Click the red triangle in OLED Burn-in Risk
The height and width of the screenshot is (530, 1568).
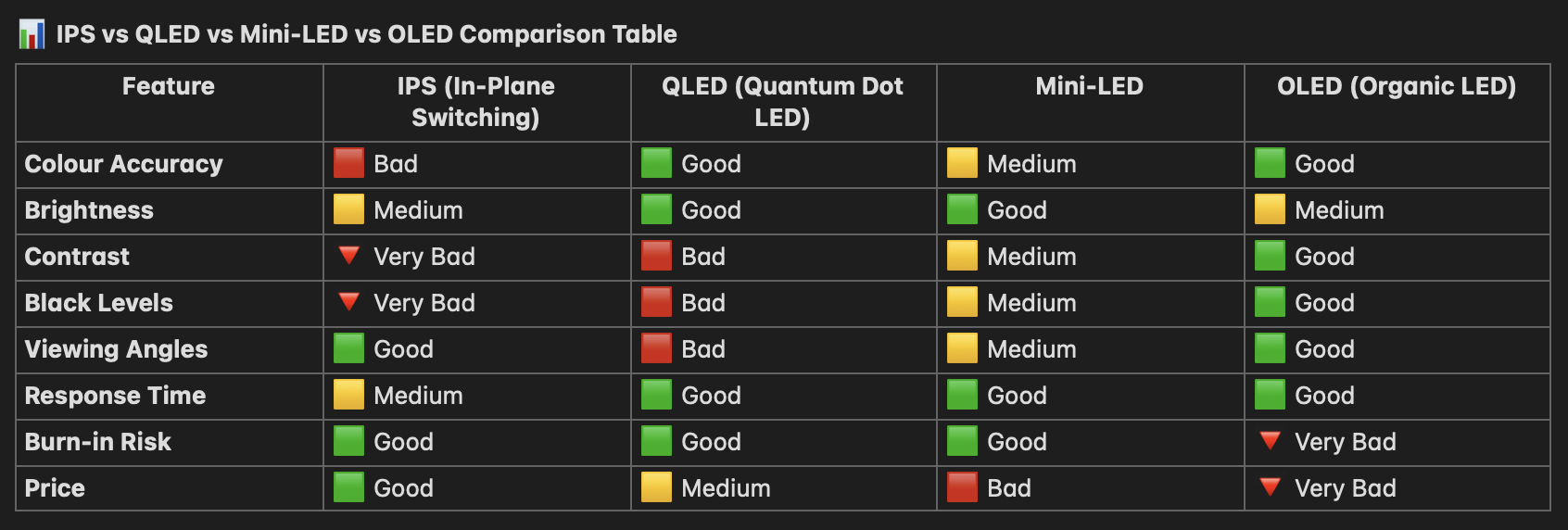click(1270, 440)
